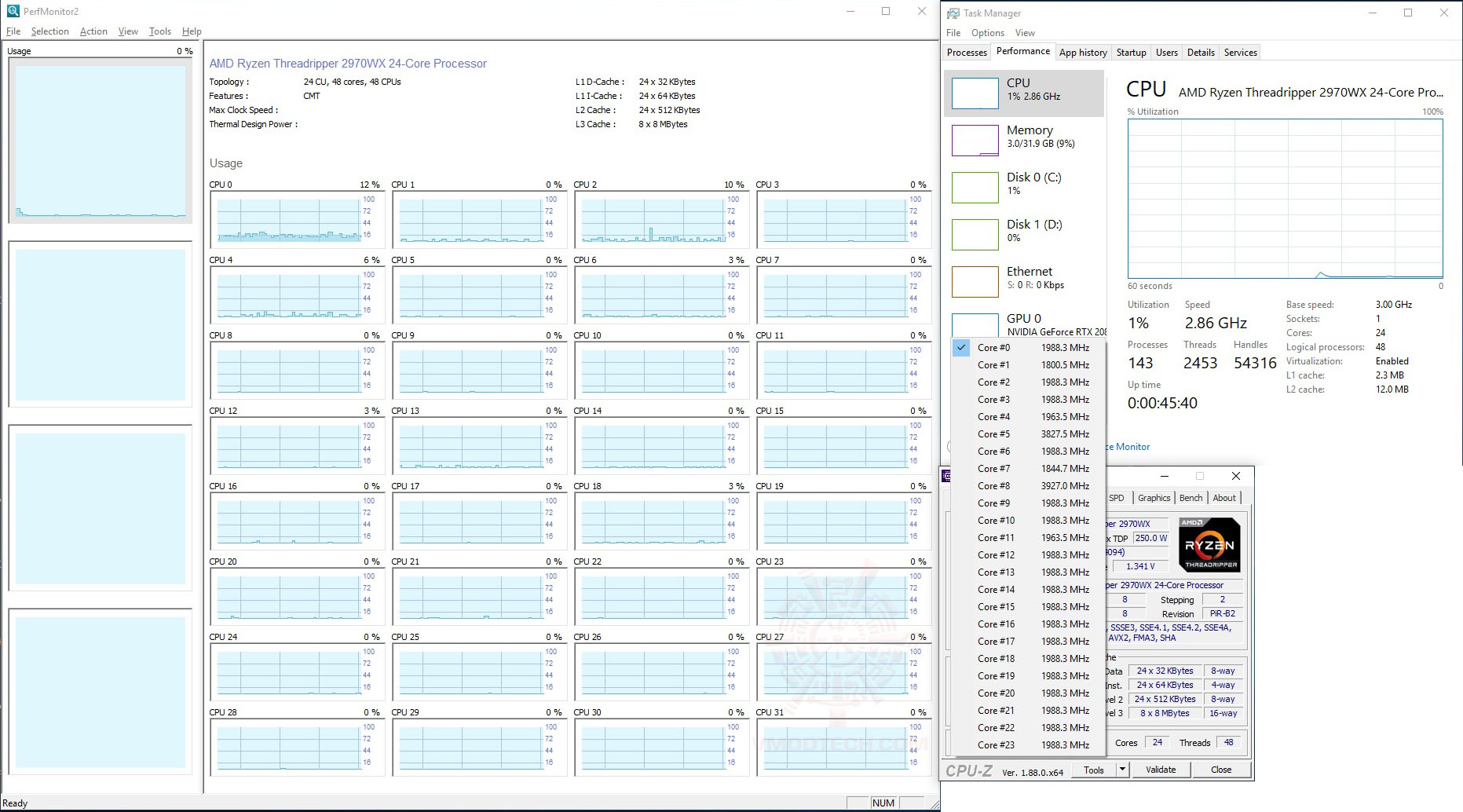Open PerfMonitor2 File menu

tap(13, 31)
